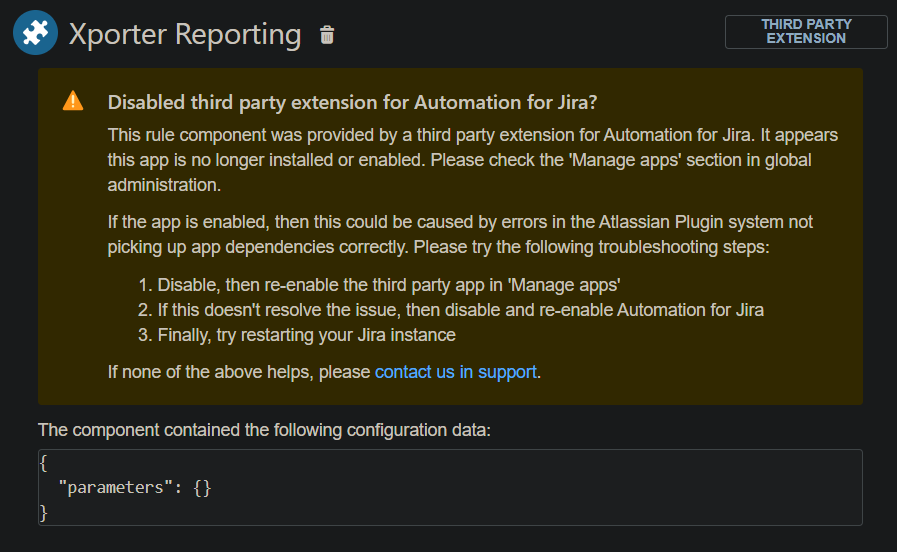
Task: Click "The component contained the following configuration data" label
Action: point(264,430)
